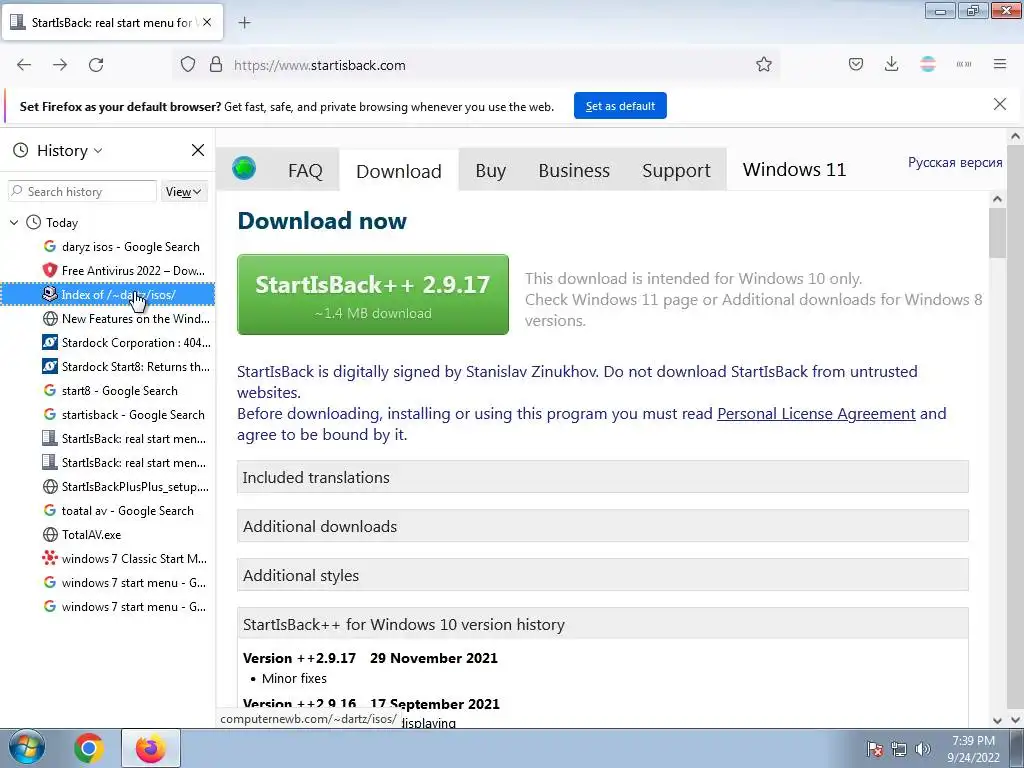View site security padlock info
This screenshot has height=768, width=1024.
click(x=216, y=65)
